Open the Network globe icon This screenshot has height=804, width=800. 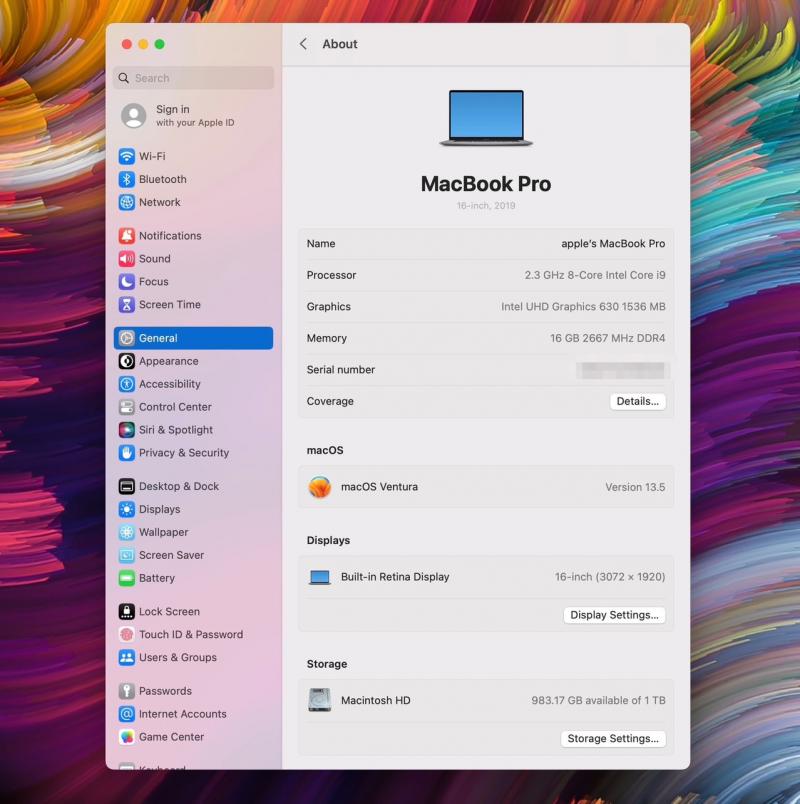[x=127, y=202]
